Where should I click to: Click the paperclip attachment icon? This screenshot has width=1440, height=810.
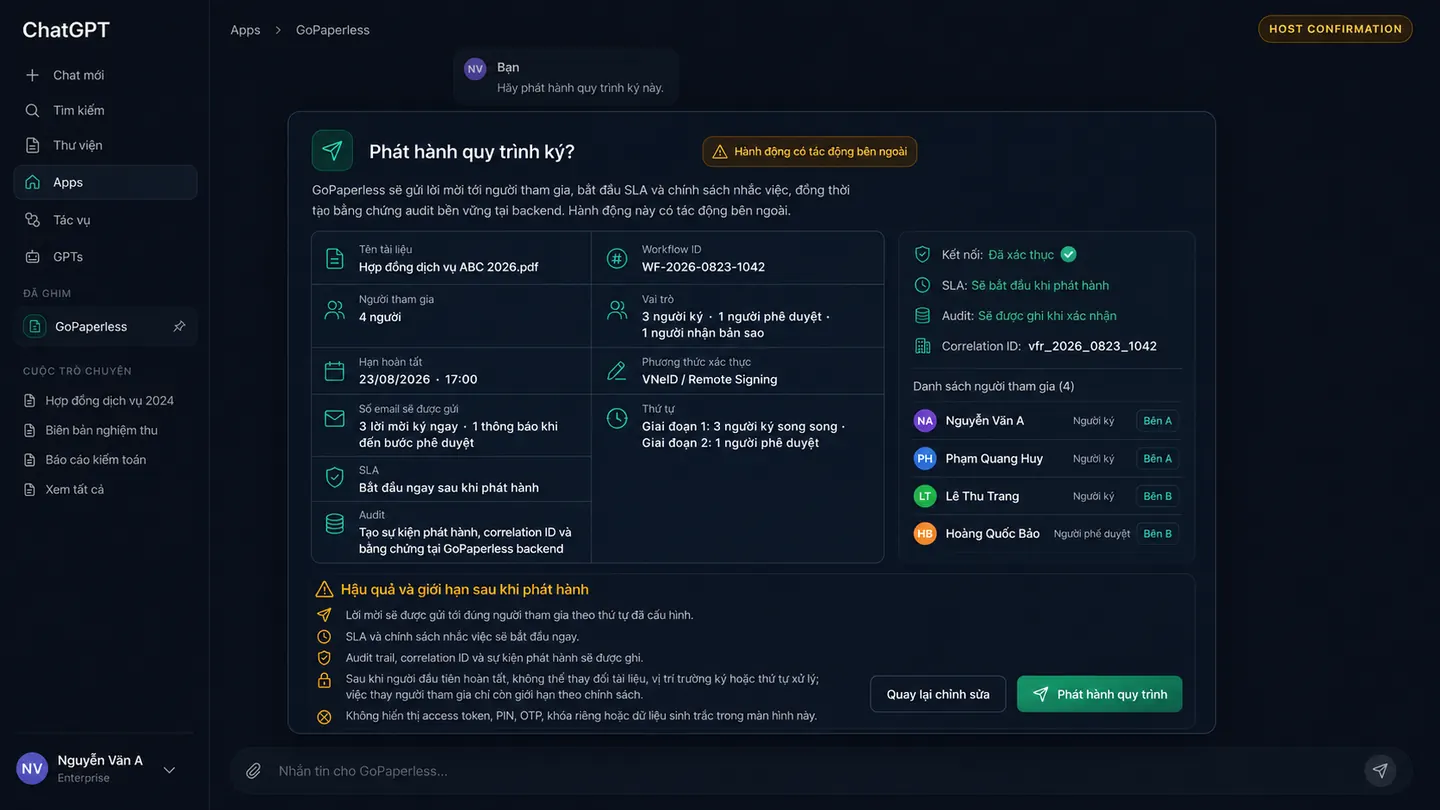coord(254,771)
